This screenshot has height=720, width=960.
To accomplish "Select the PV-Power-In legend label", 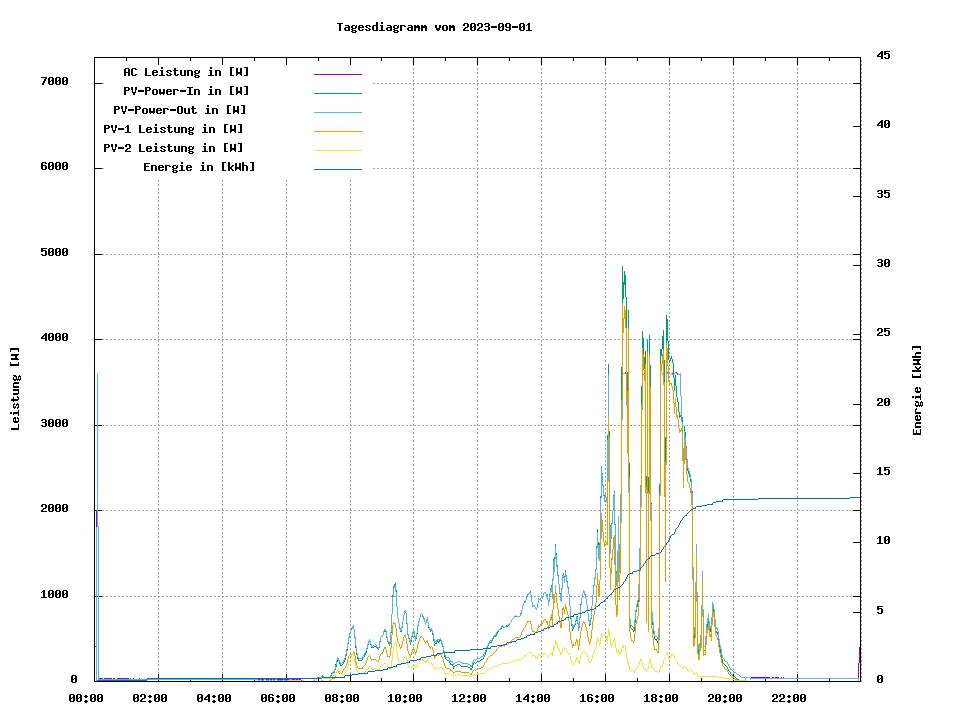I will (186, 91).
